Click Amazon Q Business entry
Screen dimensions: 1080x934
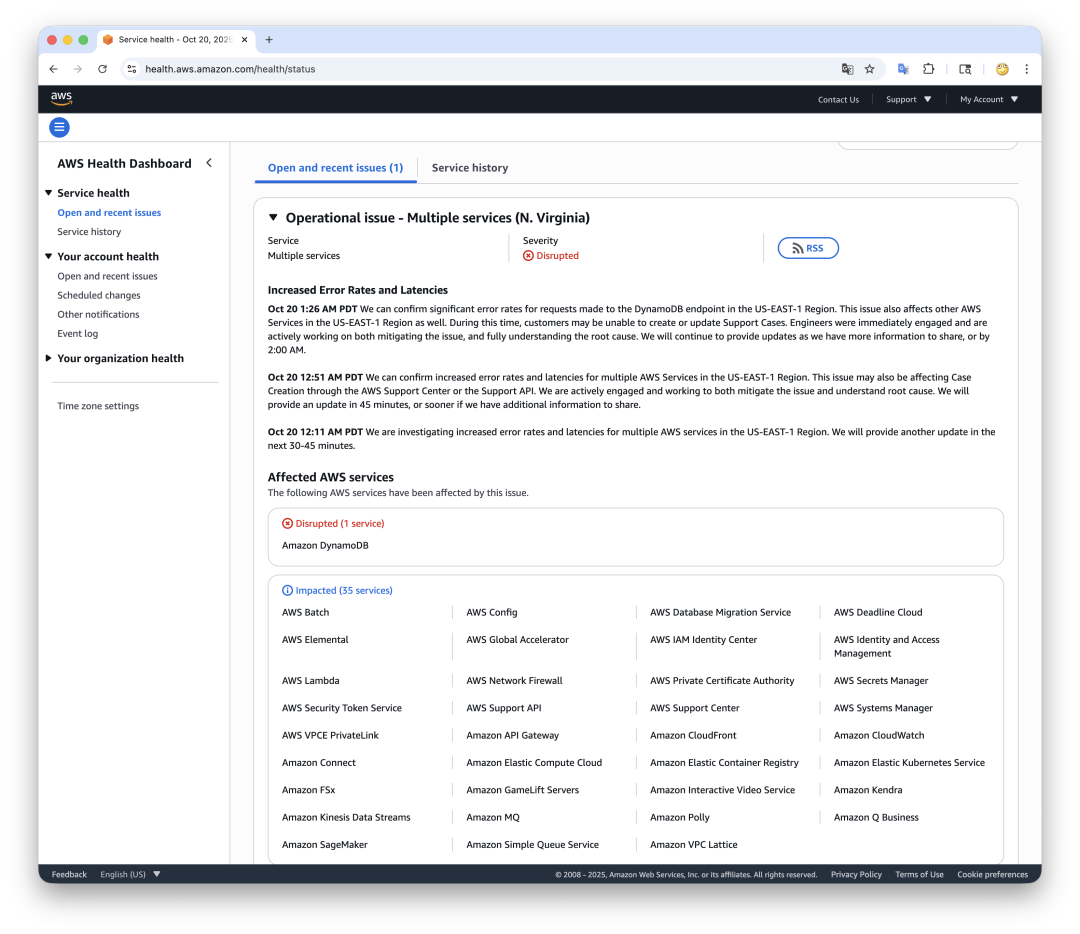click(876, 818)
